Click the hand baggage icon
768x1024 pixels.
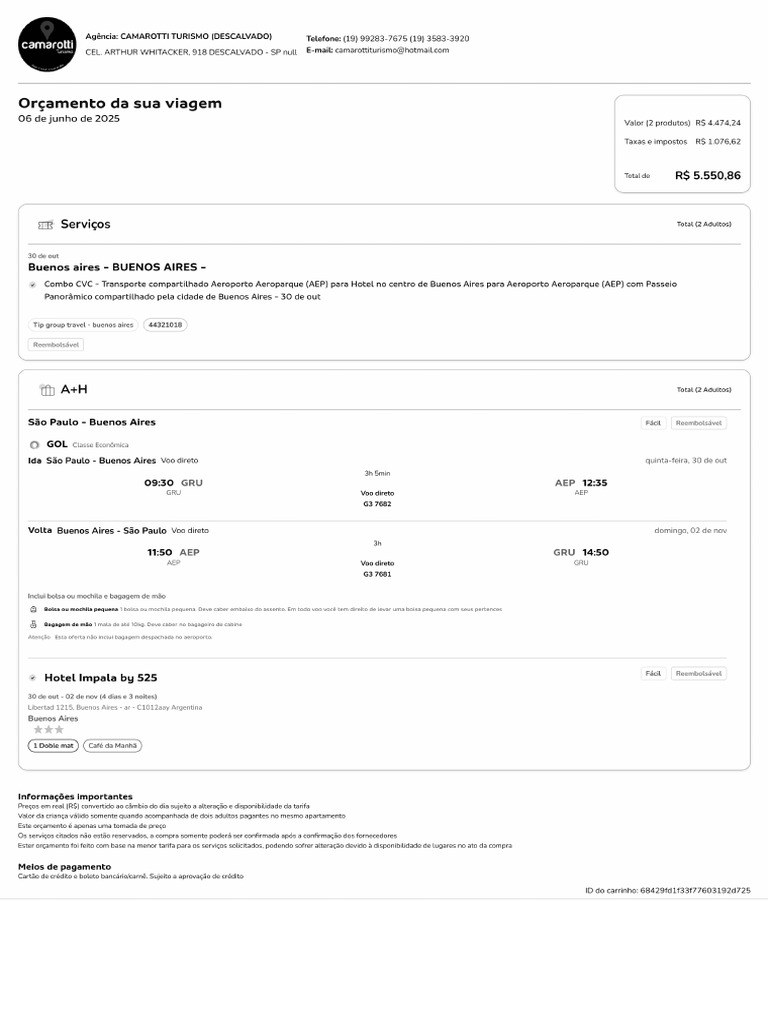click(x=34, y=624)
